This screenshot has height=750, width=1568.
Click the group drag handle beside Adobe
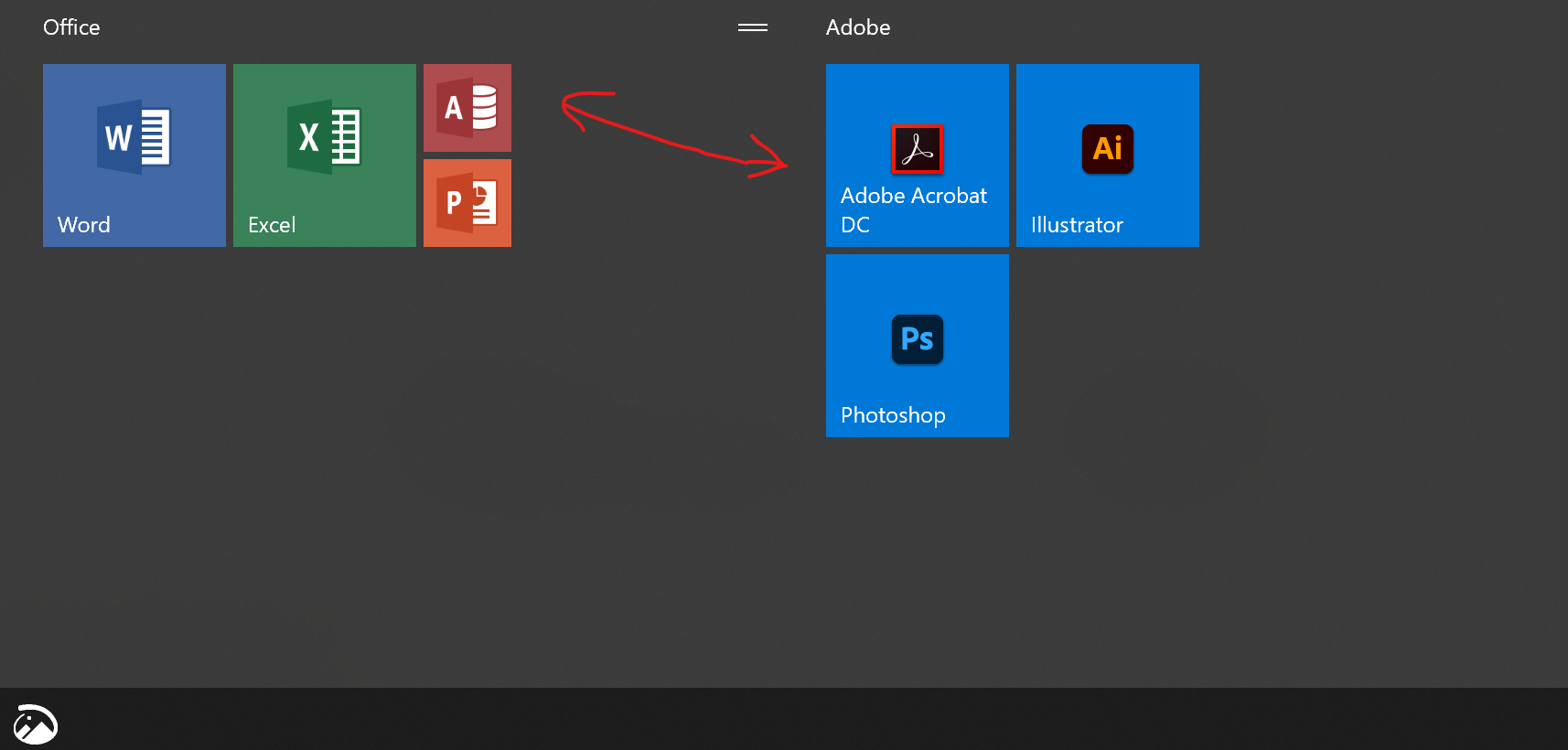click(x=753, y=27)
